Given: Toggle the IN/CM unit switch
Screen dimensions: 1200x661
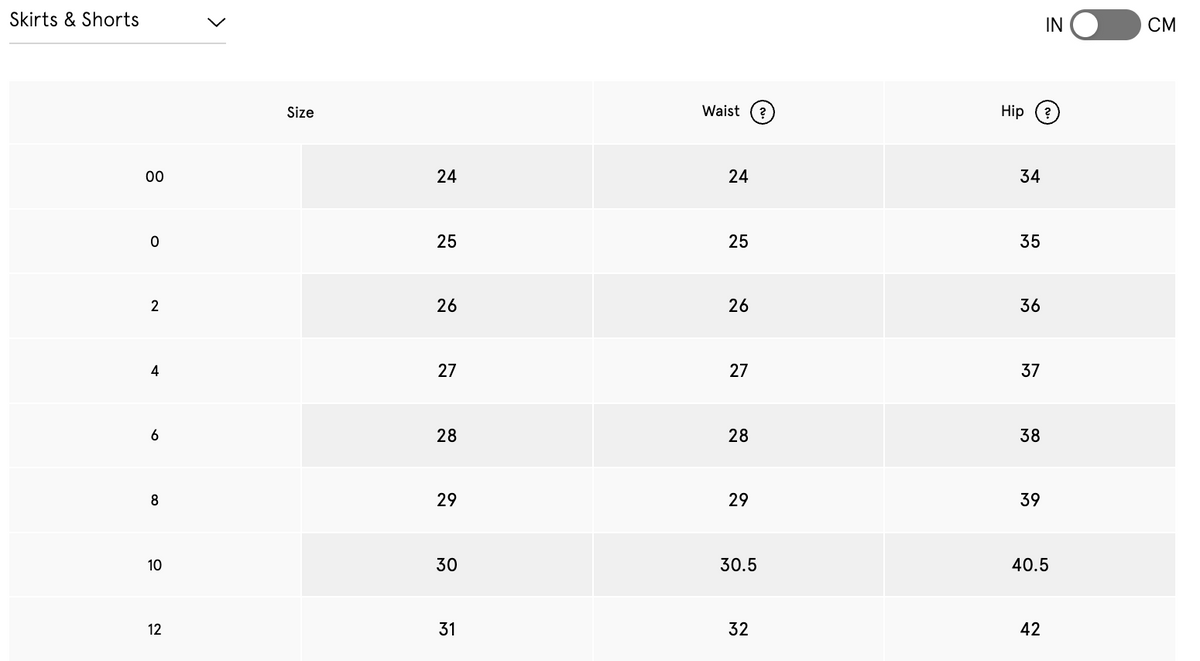Looking at the screenshot, I should 1105,25.
